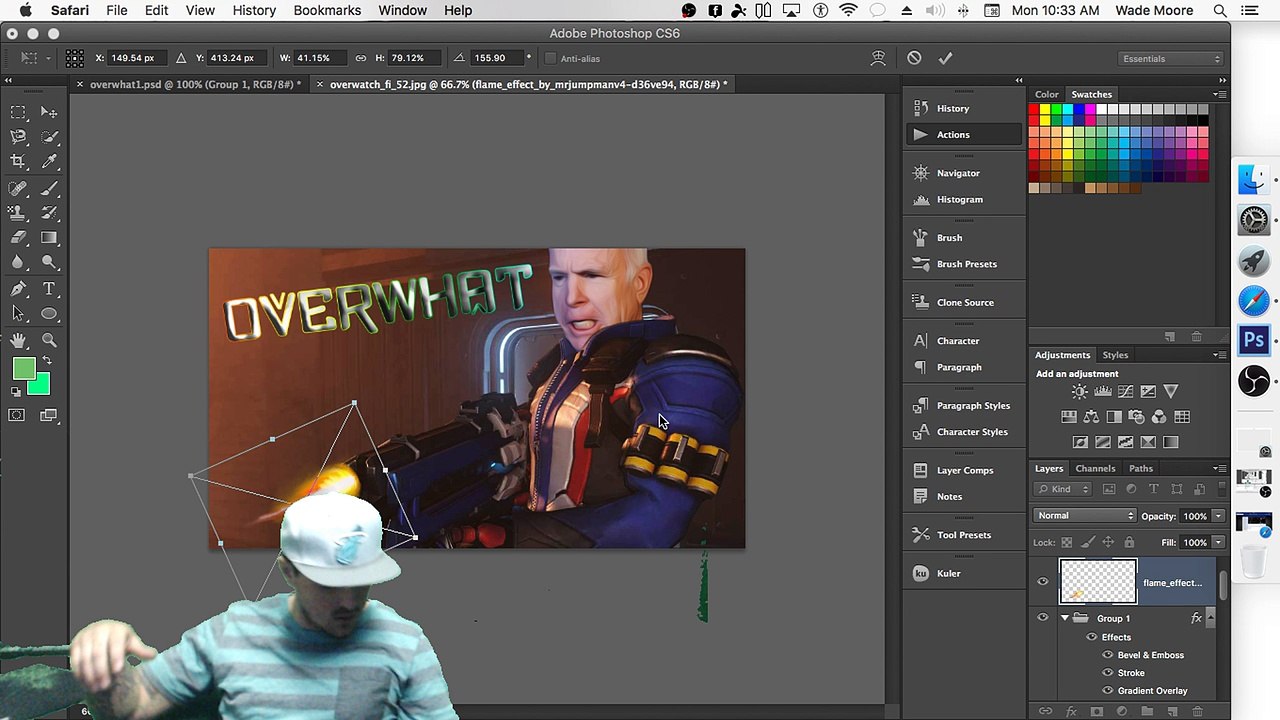This screenshot has height=720, width=1280.
Task: Toggle flame_effect layer visibility
Action: [x=1042, y=582]
